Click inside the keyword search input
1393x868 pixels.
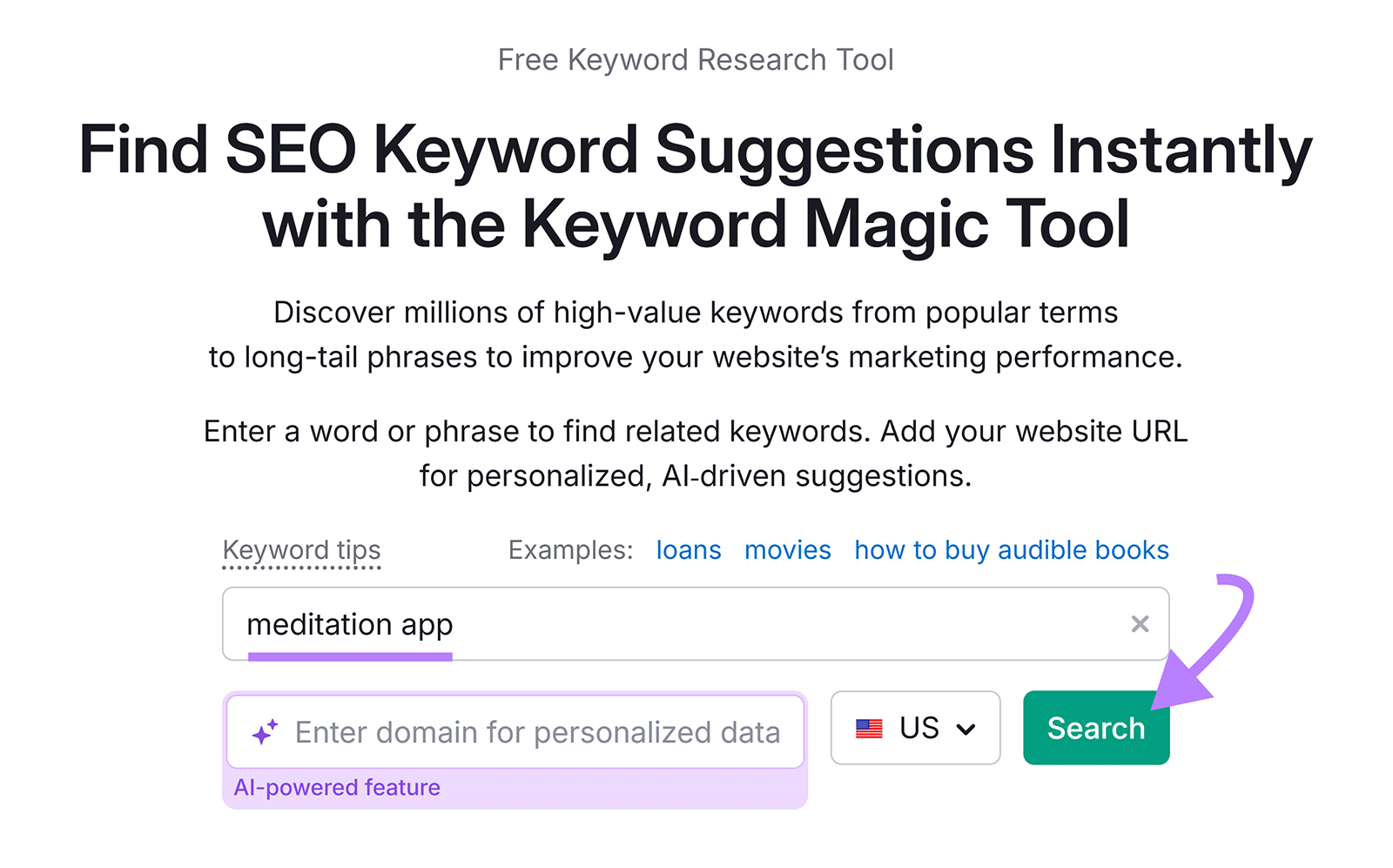pos(609,623)
